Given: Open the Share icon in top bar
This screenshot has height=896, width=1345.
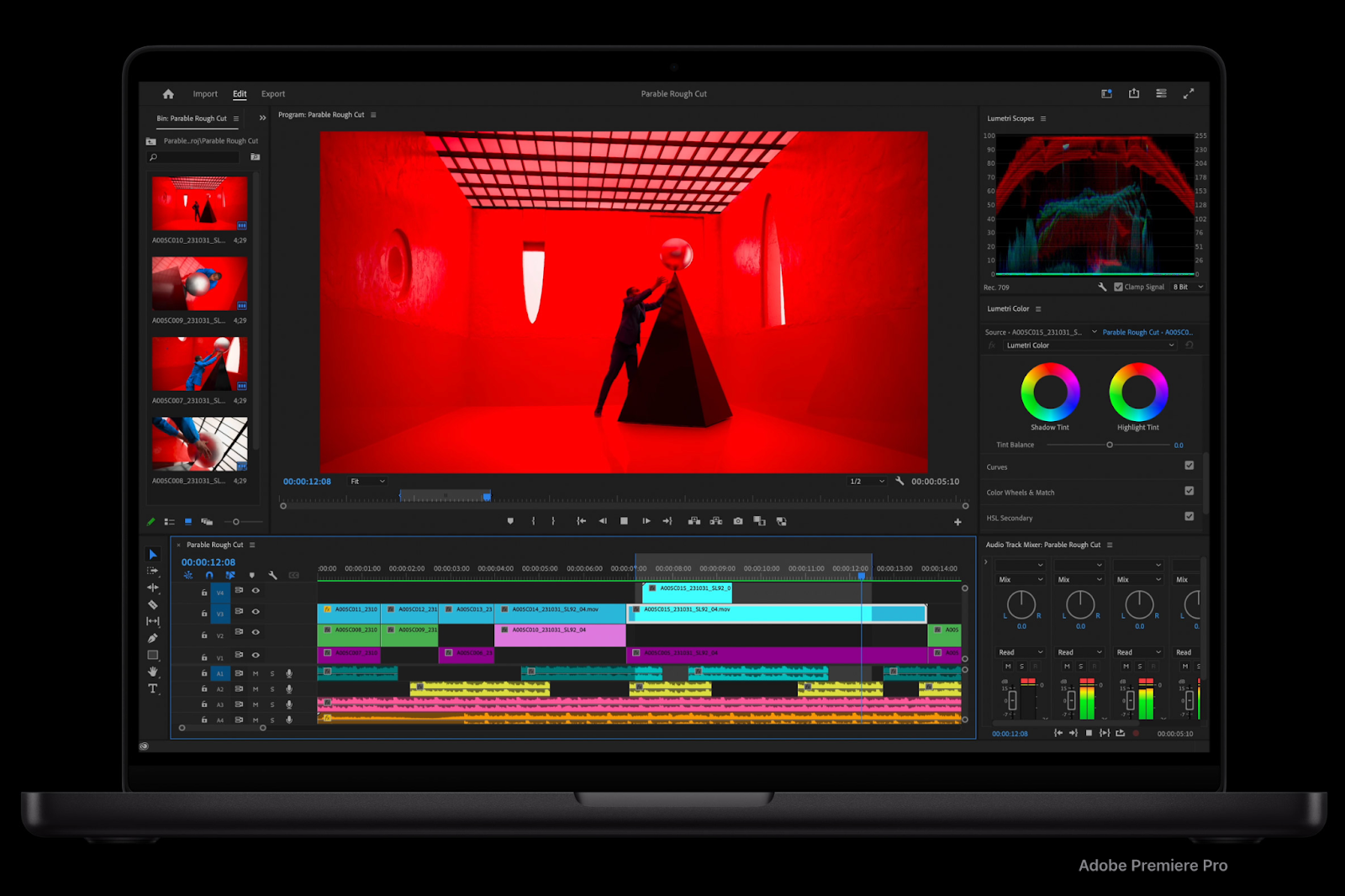Looking at the screenshot, I should 1134,94.
